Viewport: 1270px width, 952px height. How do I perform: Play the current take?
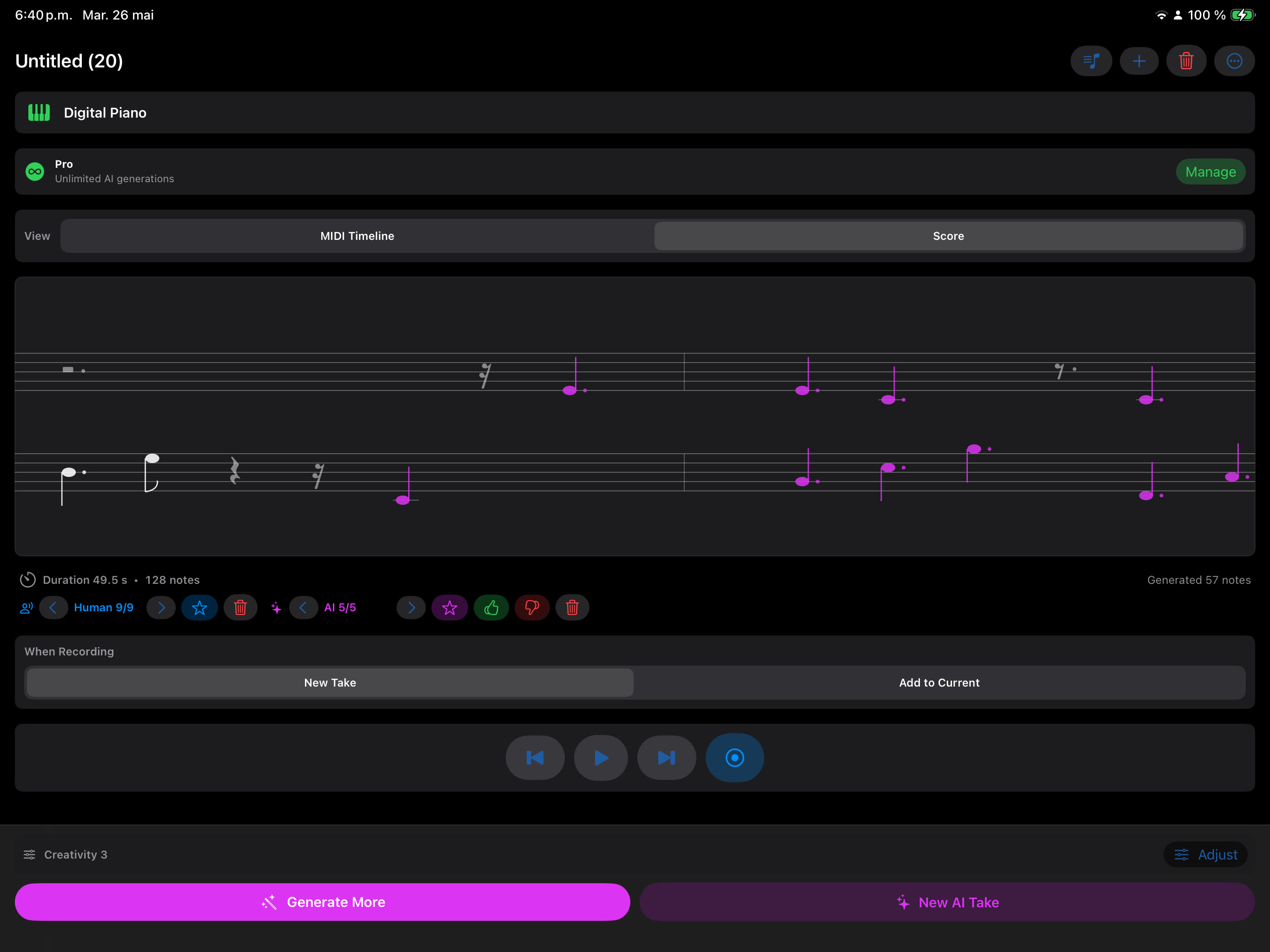click(x=601, y=758)
